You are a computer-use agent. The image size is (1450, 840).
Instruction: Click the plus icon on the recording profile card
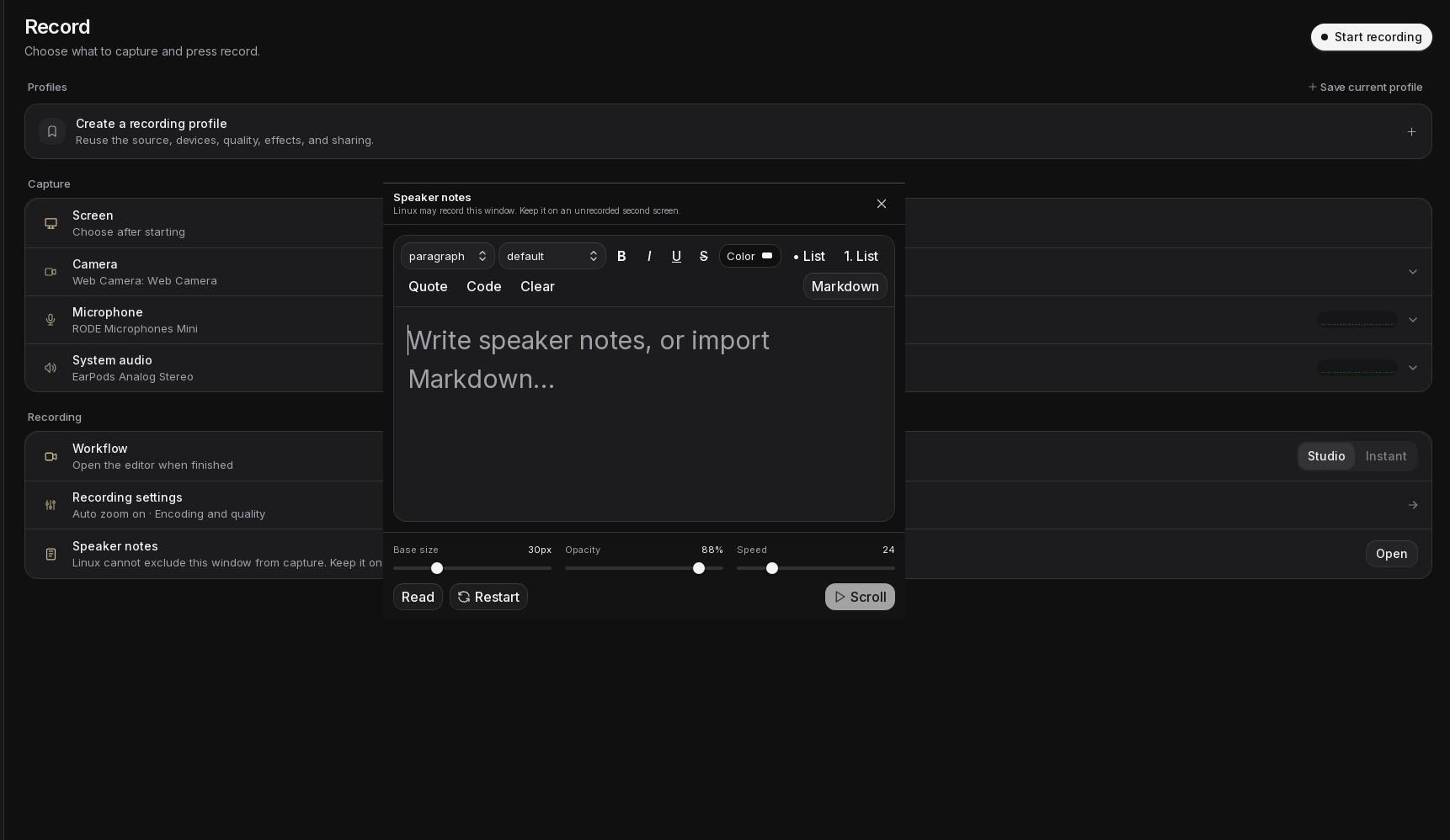pos(1411,131)
